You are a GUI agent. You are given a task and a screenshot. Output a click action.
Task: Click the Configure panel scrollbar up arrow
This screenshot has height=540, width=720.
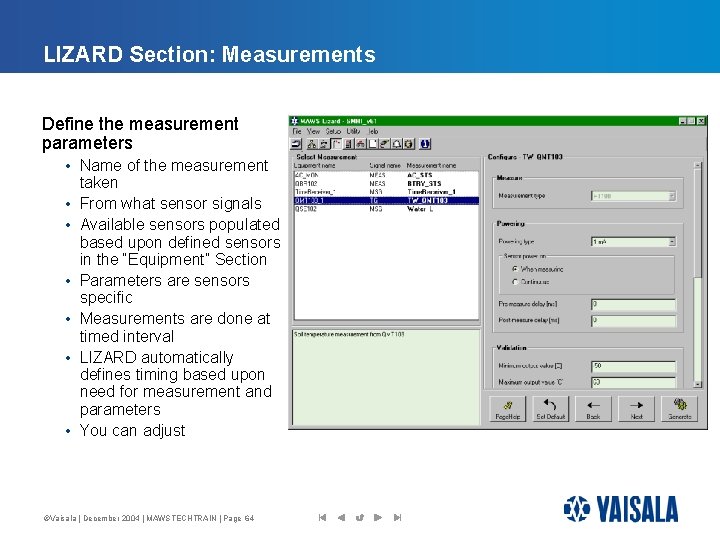[x=698, y=165]
